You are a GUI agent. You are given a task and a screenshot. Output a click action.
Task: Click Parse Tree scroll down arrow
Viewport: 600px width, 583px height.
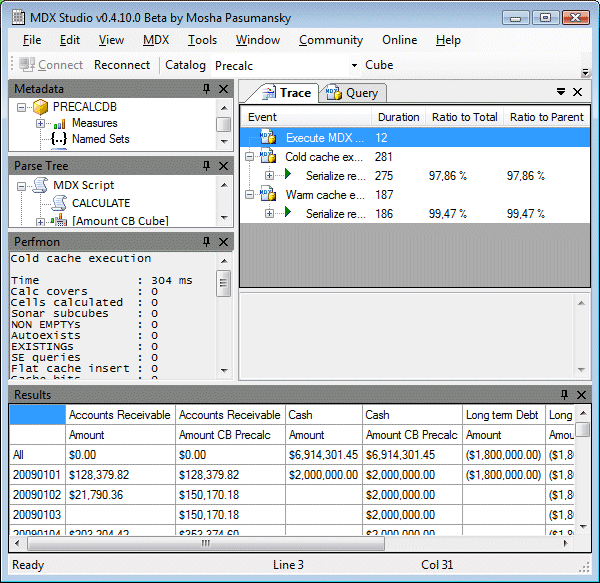(224, 218)
